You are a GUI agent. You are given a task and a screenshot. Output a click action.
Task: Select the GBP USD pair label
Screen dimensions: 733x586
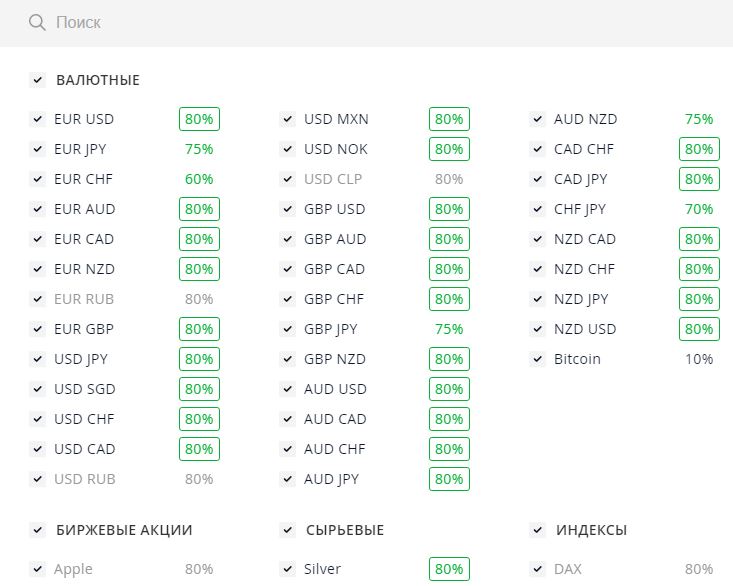[x=335, y=209]
